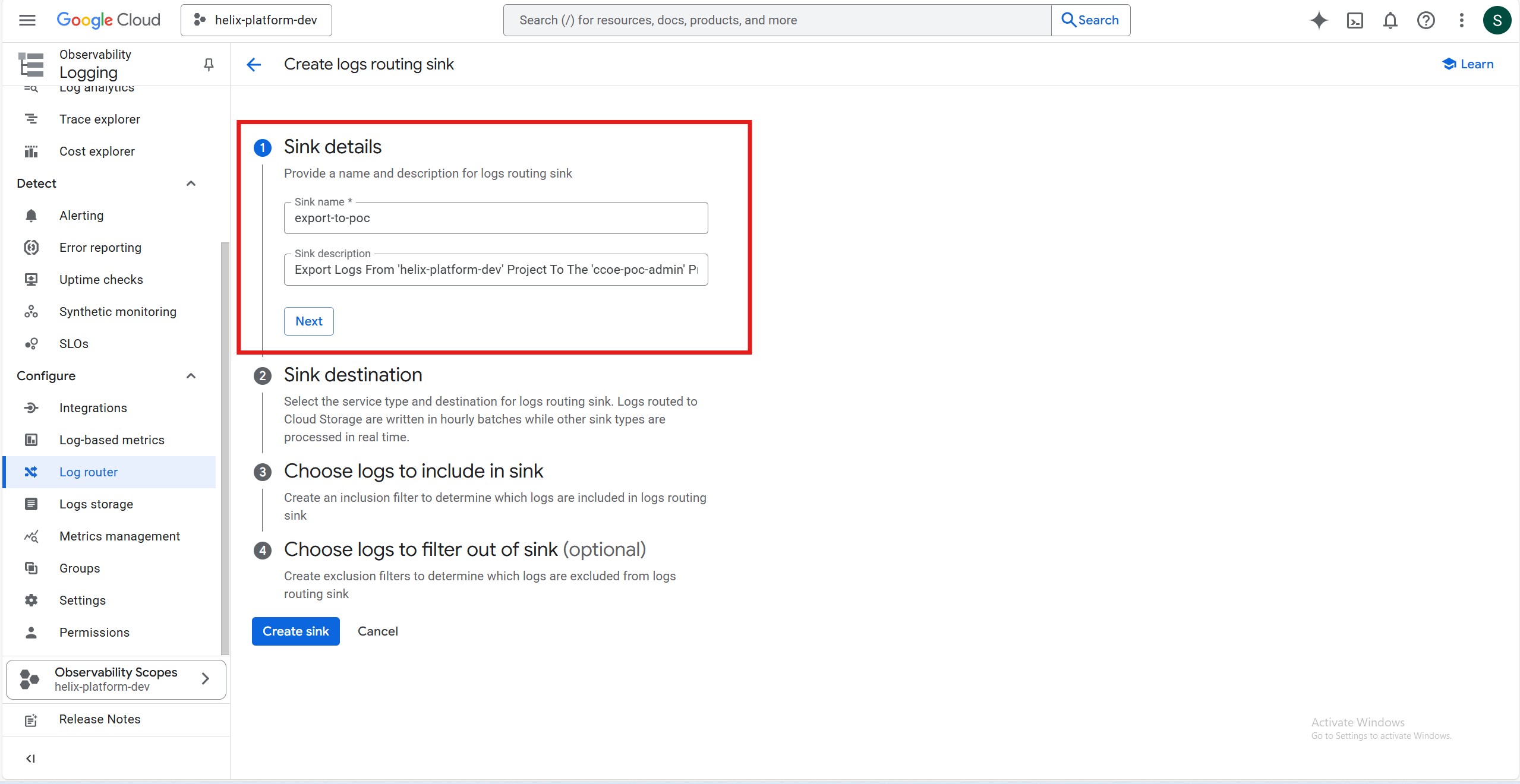
Task: Click the Create sink button
Action: tap(295, 631)
